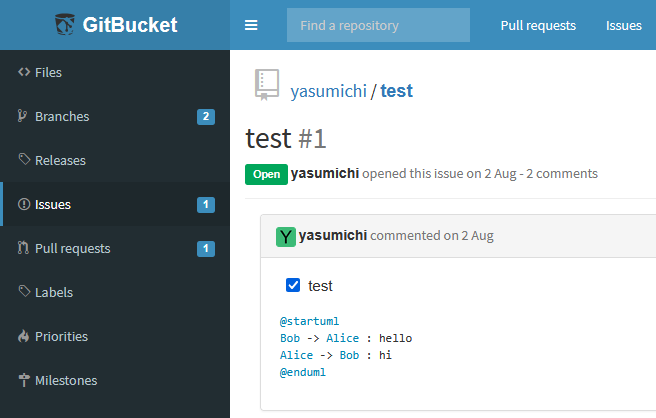Open Issues in top navigation bar
This screenshot has height=418, width=656.
click(x=624, y=25)
